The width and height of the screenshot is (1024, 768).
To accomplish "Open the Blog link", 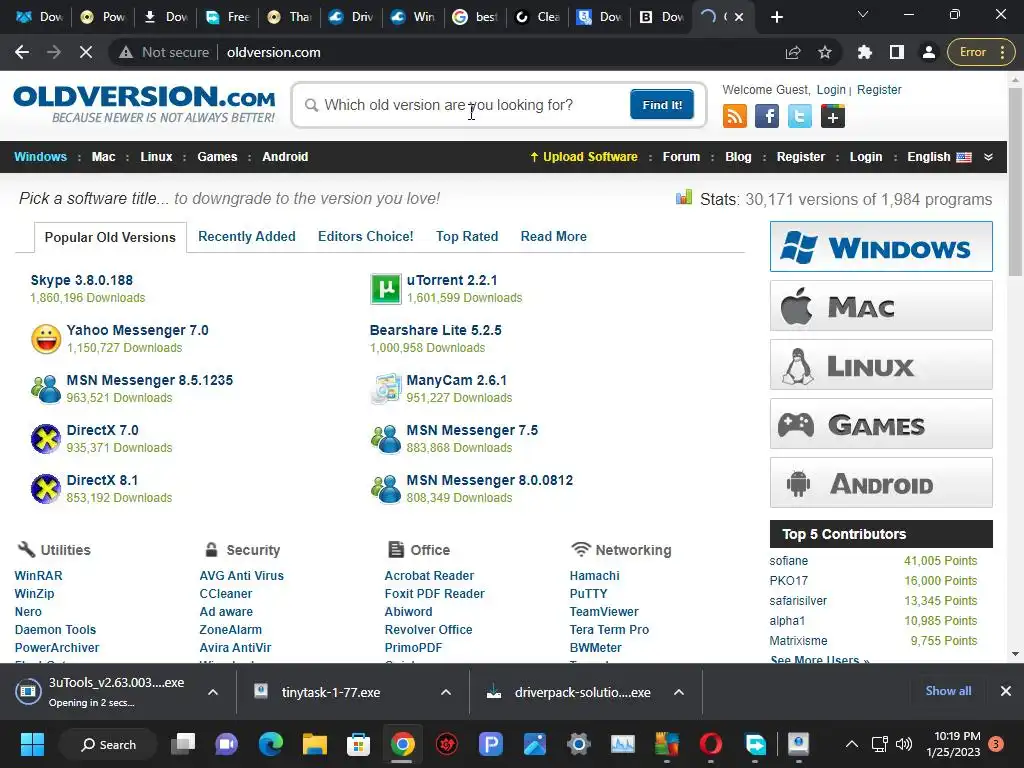I will pyautogui.click(x=738, y=157).
